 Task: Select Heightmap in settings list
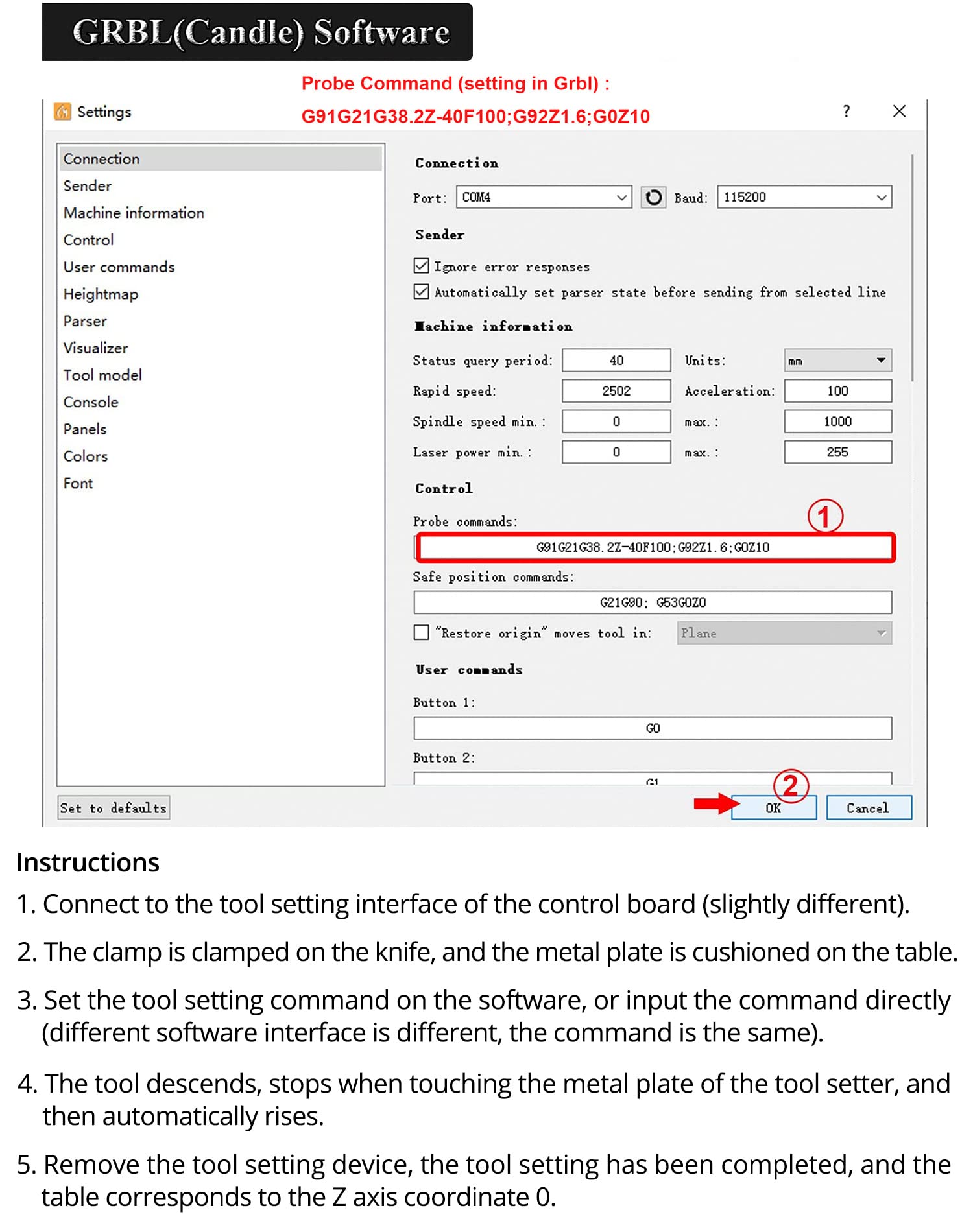[x=221, y=294]
